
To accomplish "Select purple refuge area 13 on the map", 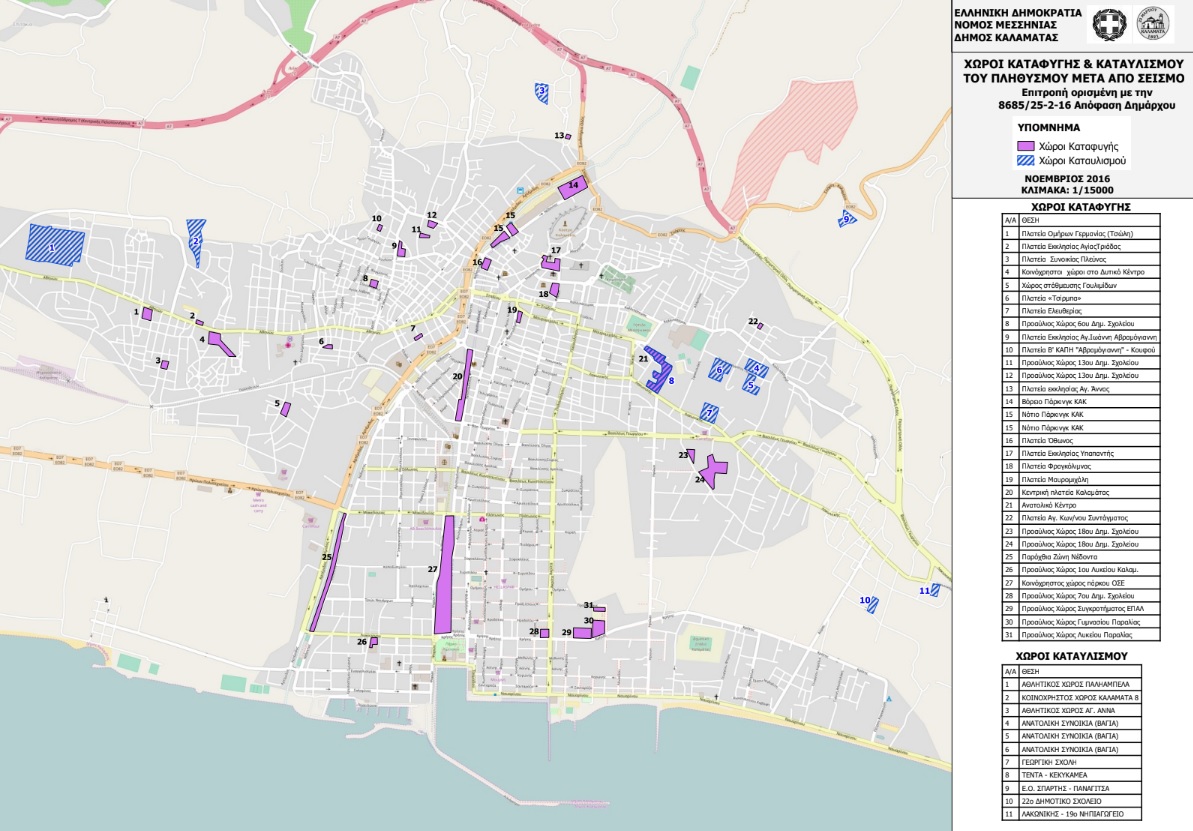I will point(568,137).
